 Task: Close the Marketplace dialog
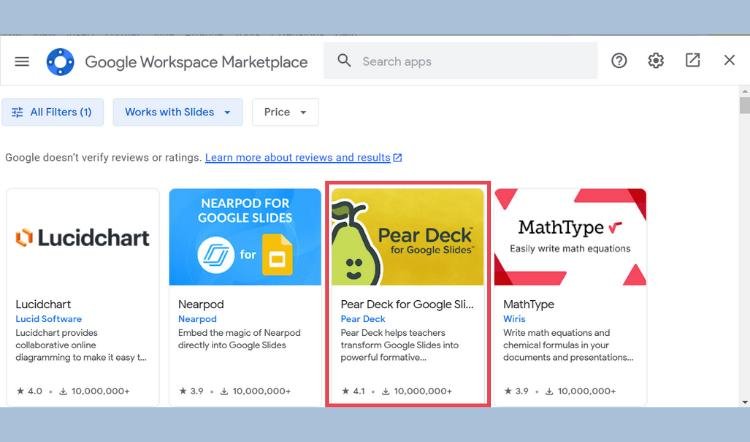tap(729, 60)
